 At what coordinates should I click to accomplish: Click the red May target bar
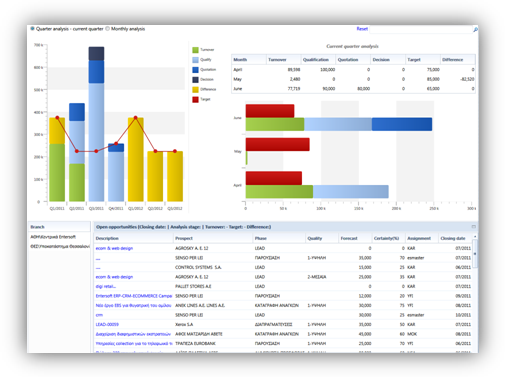[x=278, y=144]
